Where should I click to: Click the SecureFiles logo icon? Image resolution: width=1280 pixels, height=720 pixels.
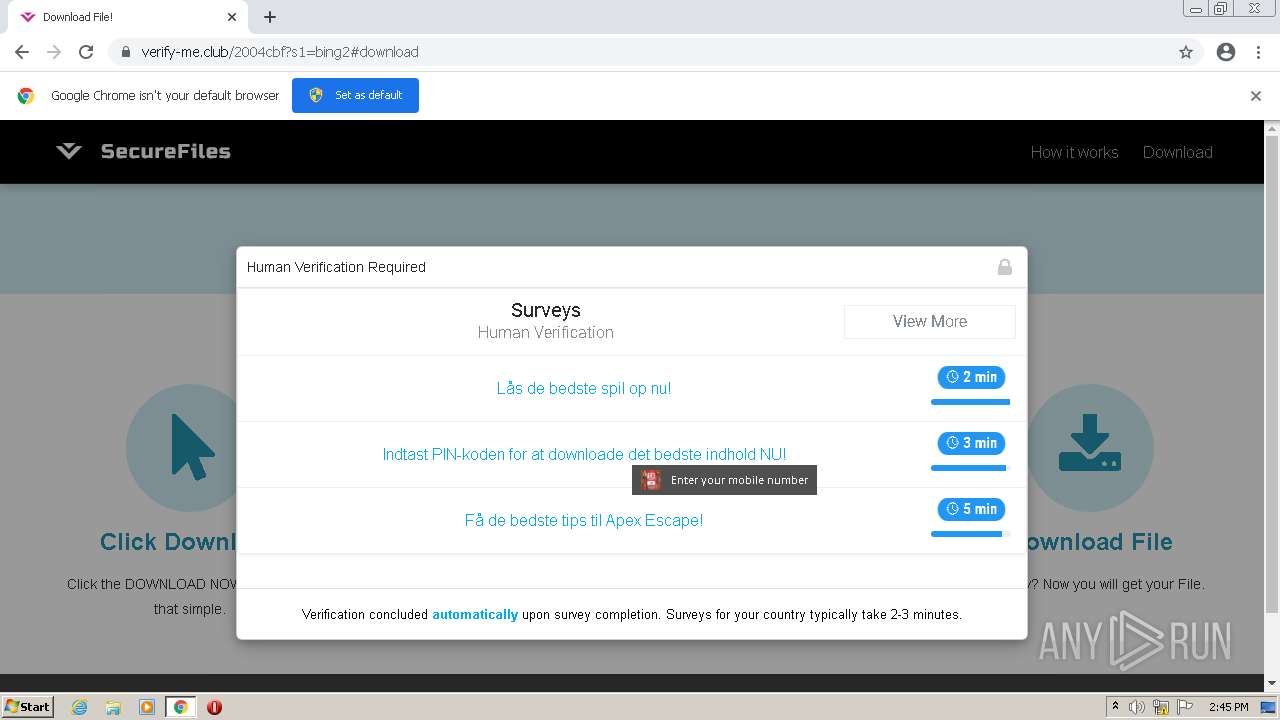click(x=69, y=151)
